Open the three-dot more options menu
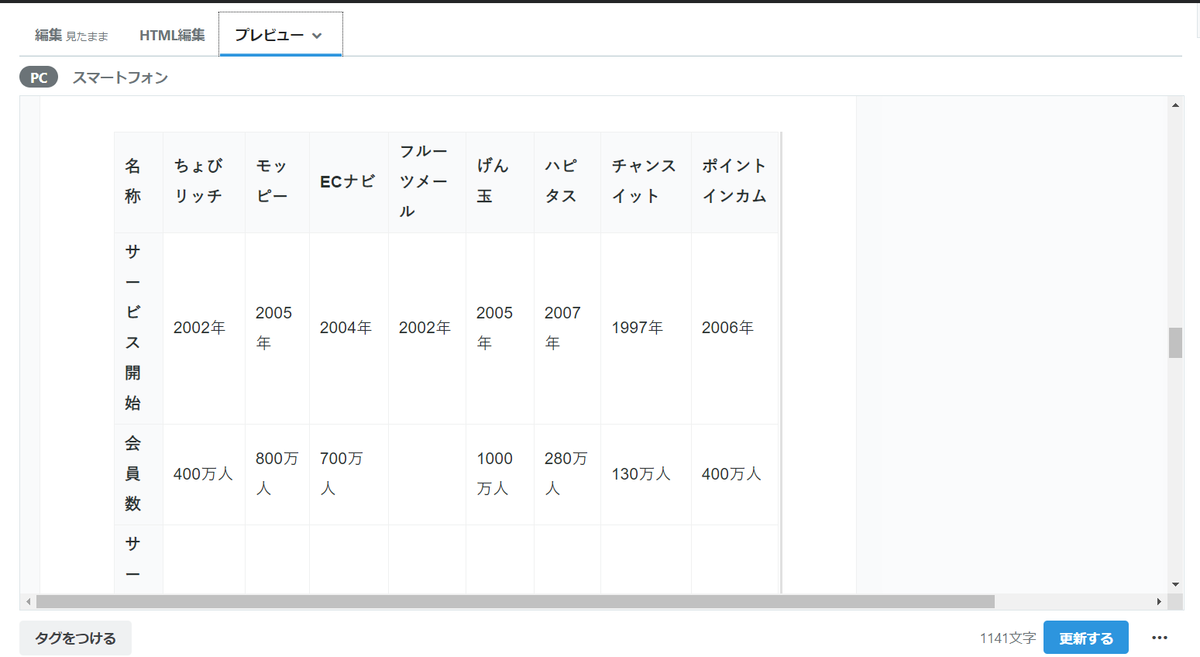The height and width of the screenshot is (657, 1200). [1159, 638]
